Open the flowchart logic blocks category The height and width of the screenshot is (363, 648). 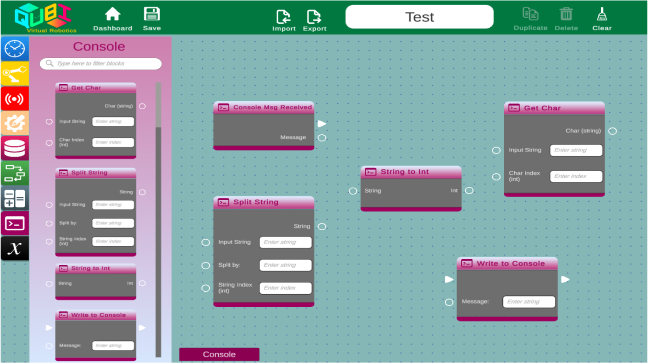(15, 173)
